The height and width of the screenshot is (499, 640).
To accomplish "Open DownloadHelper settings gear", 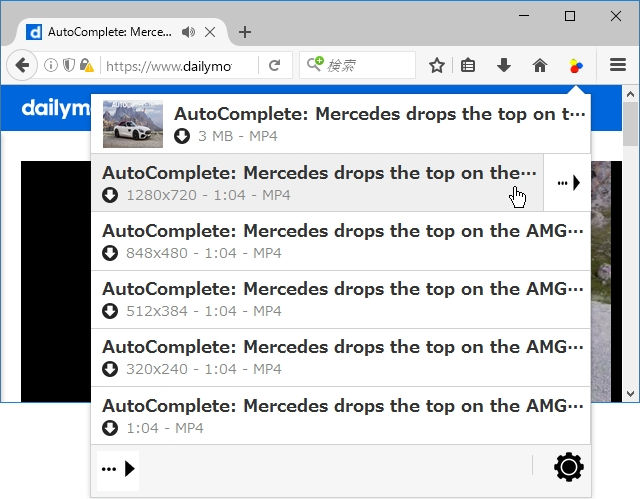I will [569, 467].
